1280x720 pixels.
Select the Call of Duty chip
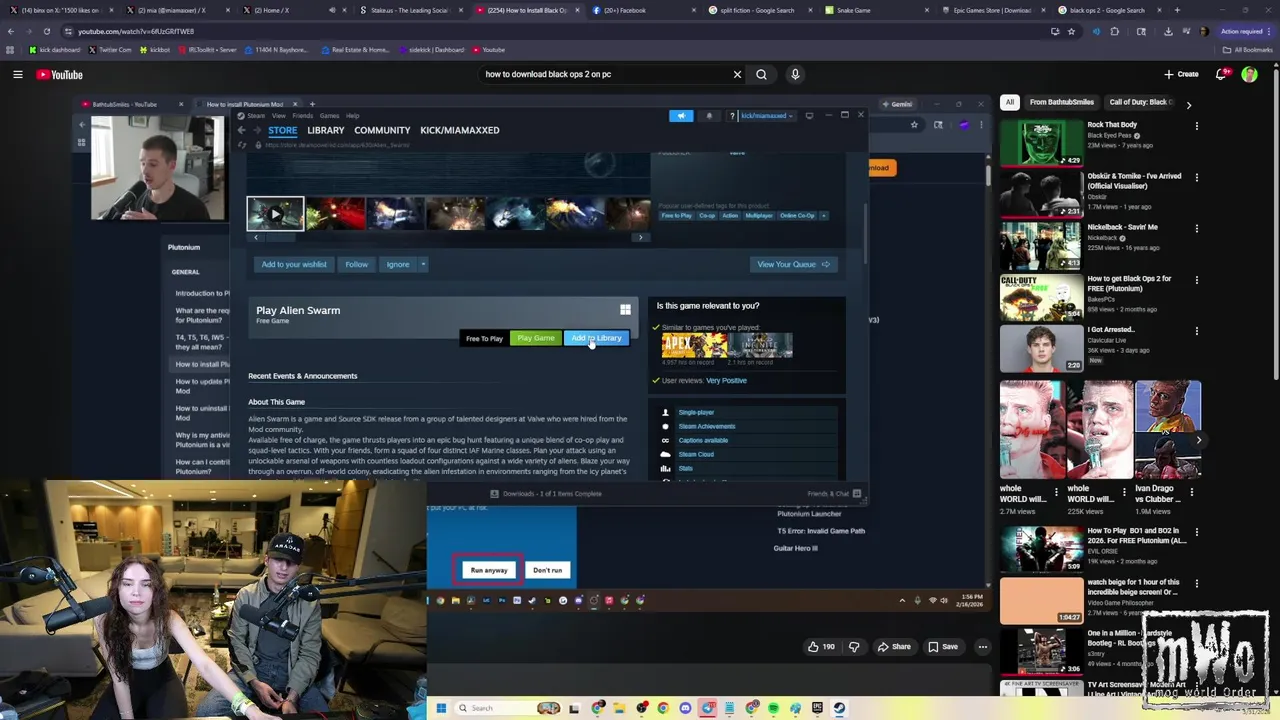tap(1139, 102)
